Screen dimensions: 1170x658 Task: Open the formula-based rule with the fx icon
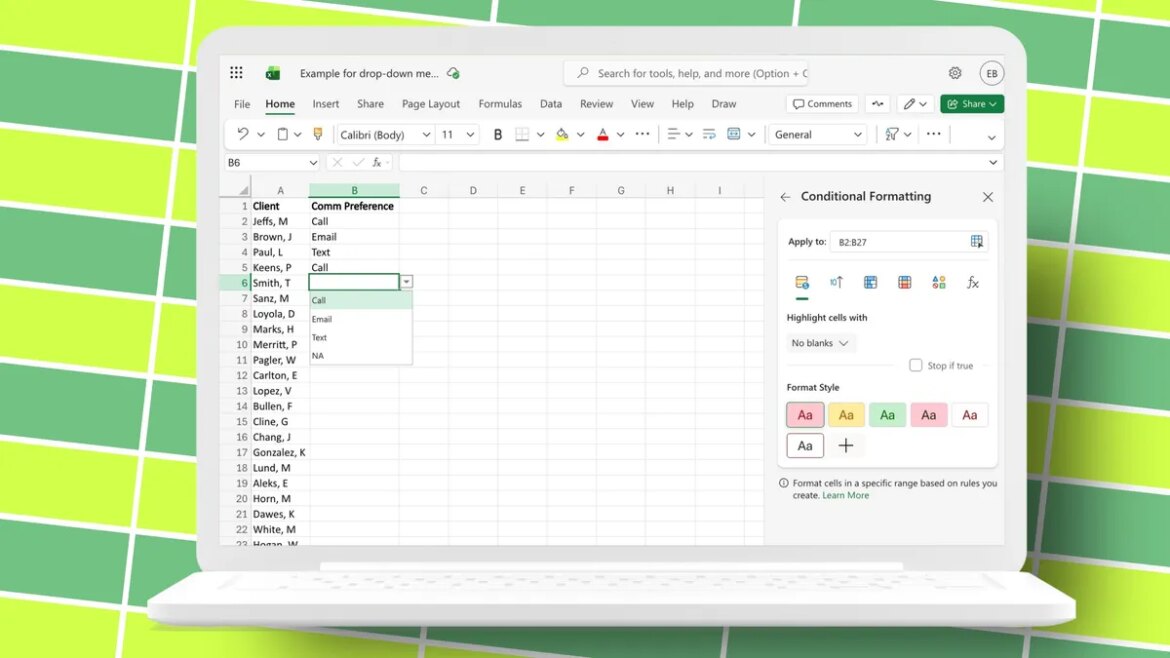pyautogui.click(x=972, y=282)
